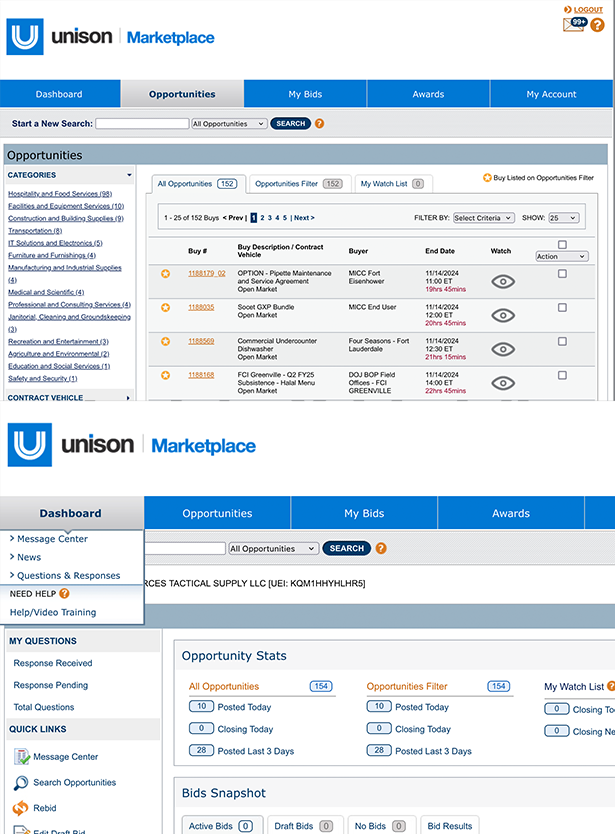Image resolution: width=615 pixels, height=834 pixels.
Task: Collapse the CATEGORIES section arrow
Action: pyautogui.click(x=129, y=175)
